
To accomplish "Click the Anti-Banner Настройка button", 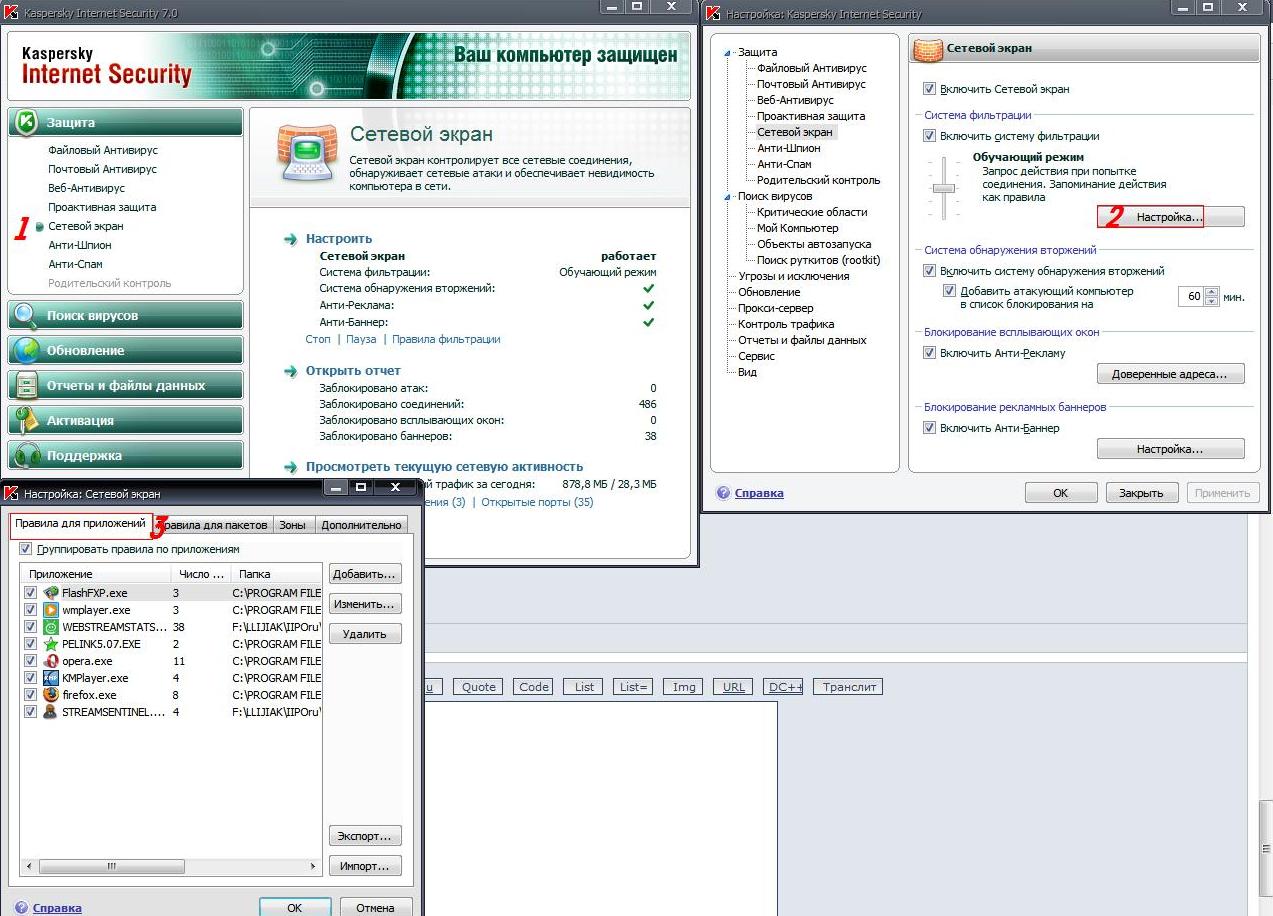I will pyautogui.click(x=1170, y=449).
